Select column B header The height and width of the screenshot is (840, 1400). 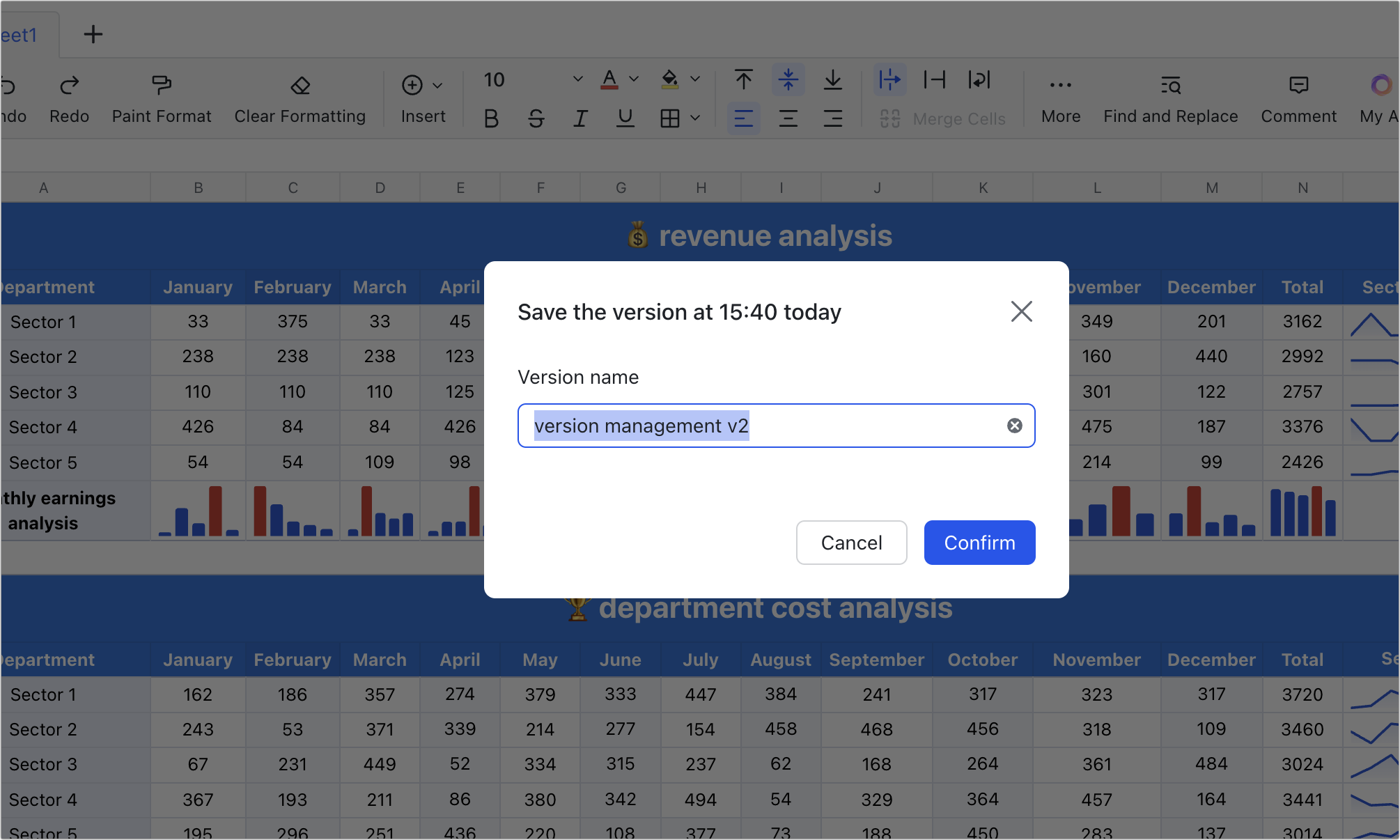(199, 187)
